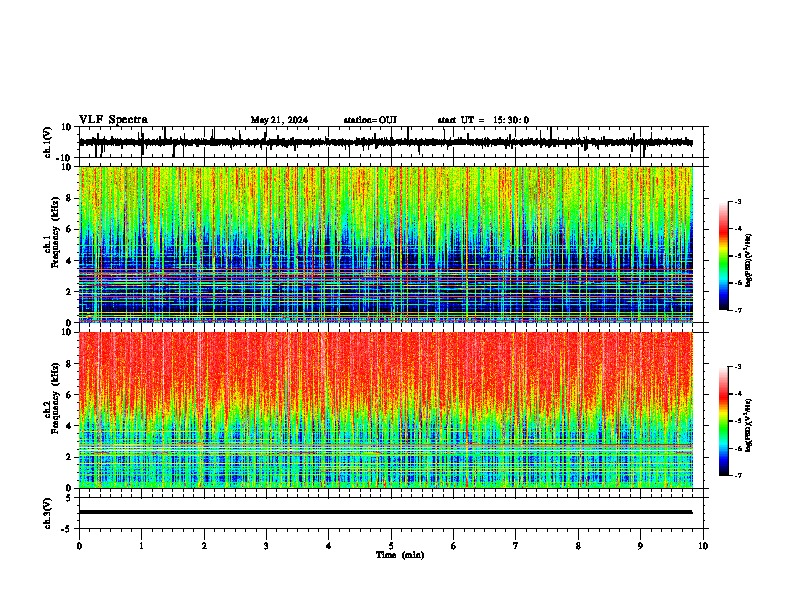Click the "10" tick label on the time axis
The image size is (792, 612).
click(x=703, y=546)
